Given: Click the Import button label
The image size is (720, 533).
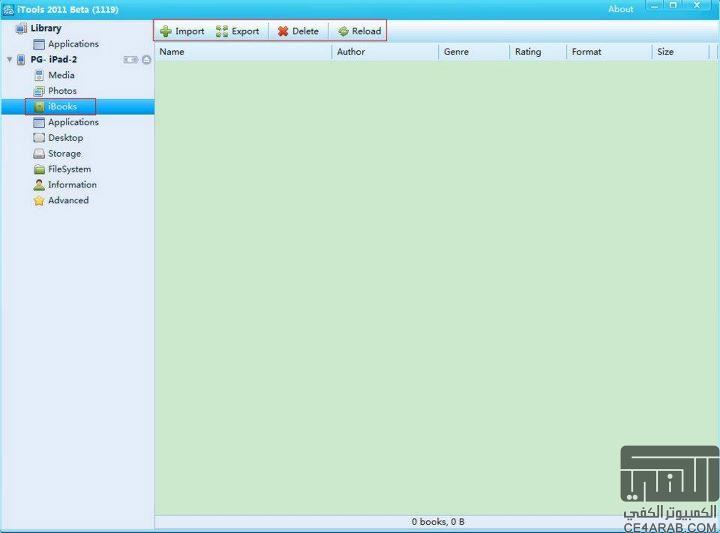Looking at the screenshot, I should click(190, 31).
